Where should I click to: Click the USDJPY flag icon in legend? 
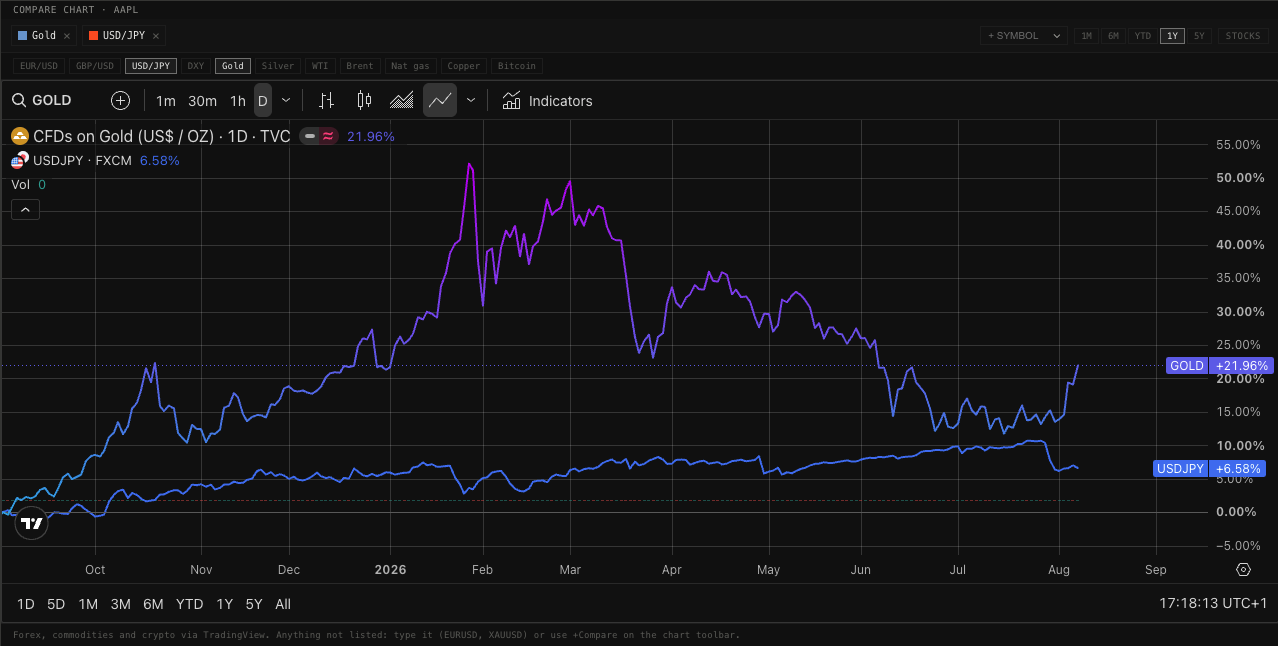point(19,161)
